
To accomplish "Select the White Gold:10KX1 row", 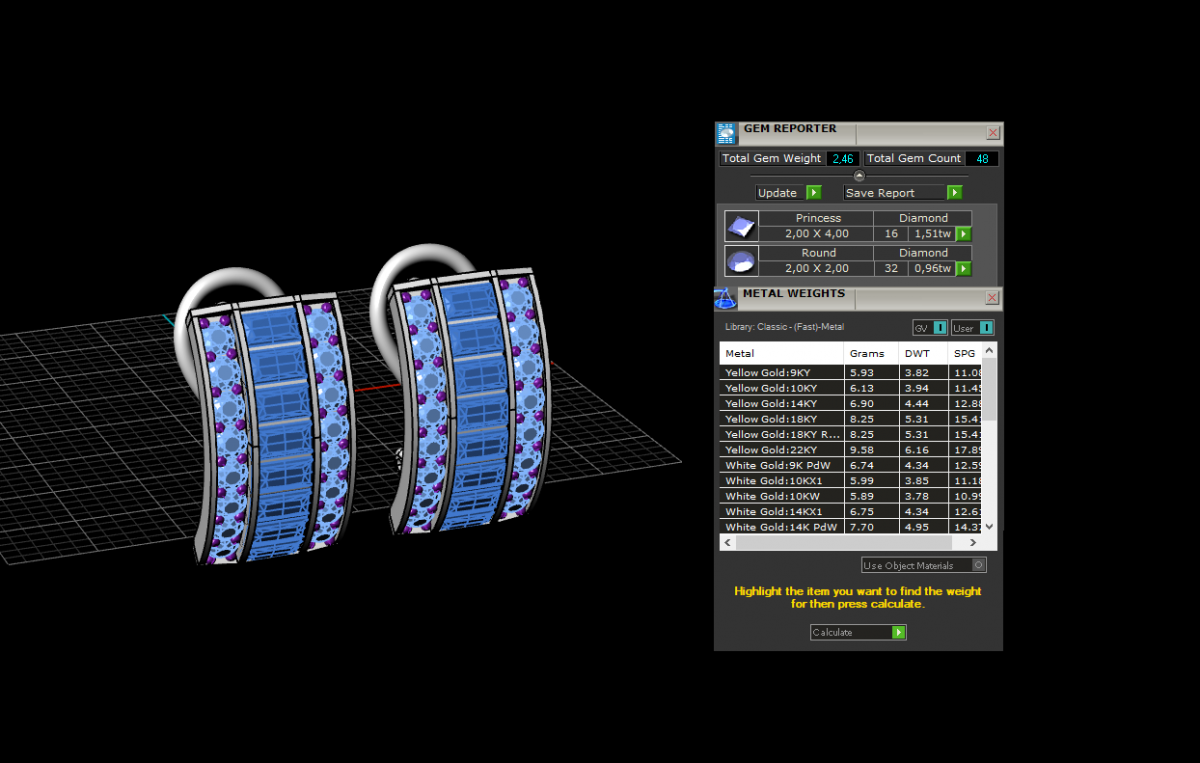I will tap(851, 481).
